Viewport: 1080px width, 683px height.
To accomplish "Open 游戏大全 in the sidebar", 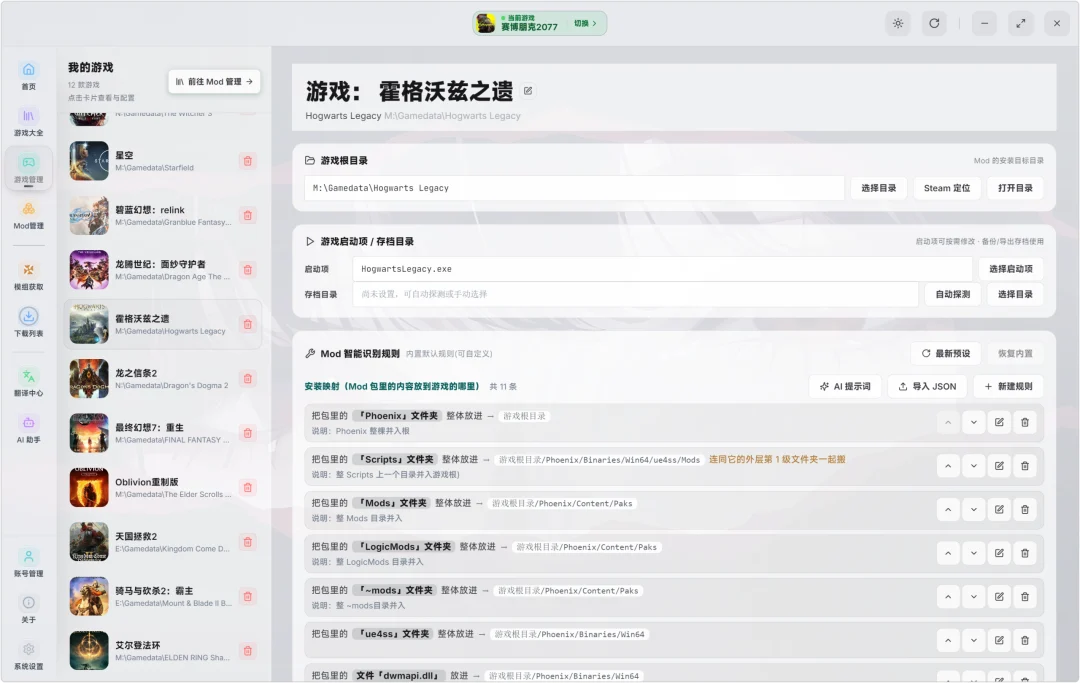I will tap(28, 122).
